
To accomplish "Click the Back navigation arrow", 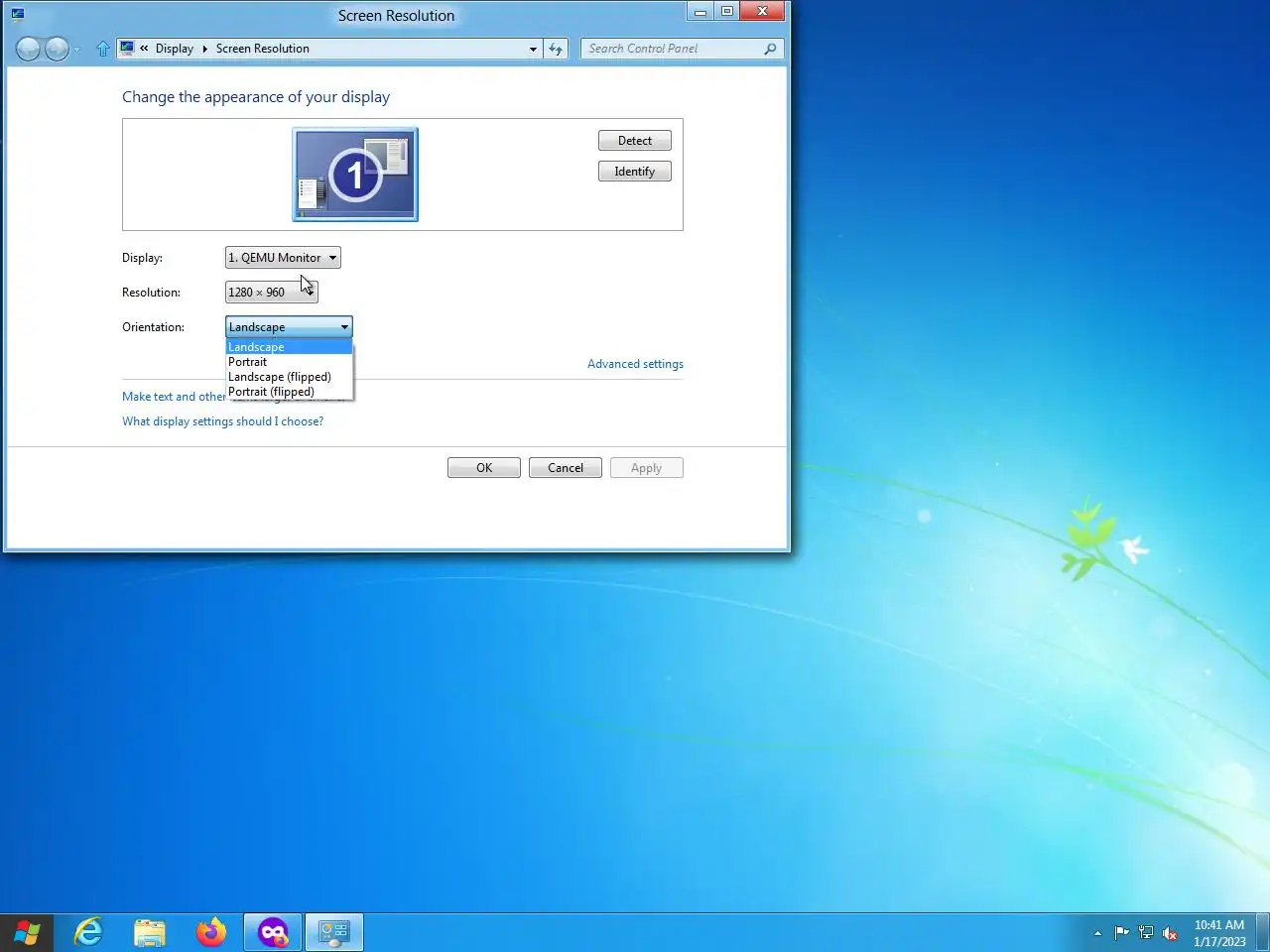I will [x=28, y=49].
